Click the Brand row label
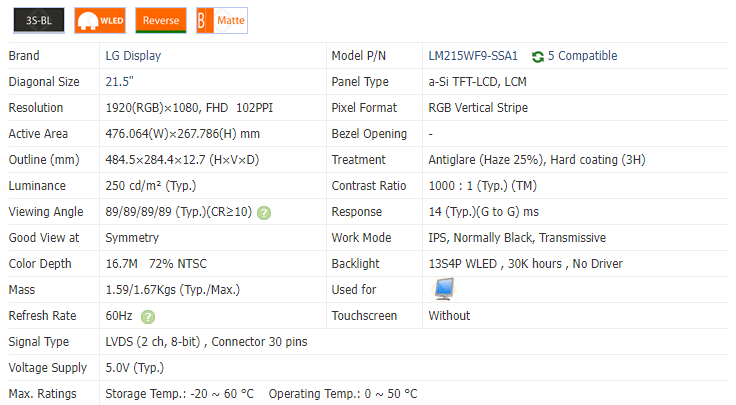Image resolution: width=736 pixels, height=405 pixels. (24, 56)
